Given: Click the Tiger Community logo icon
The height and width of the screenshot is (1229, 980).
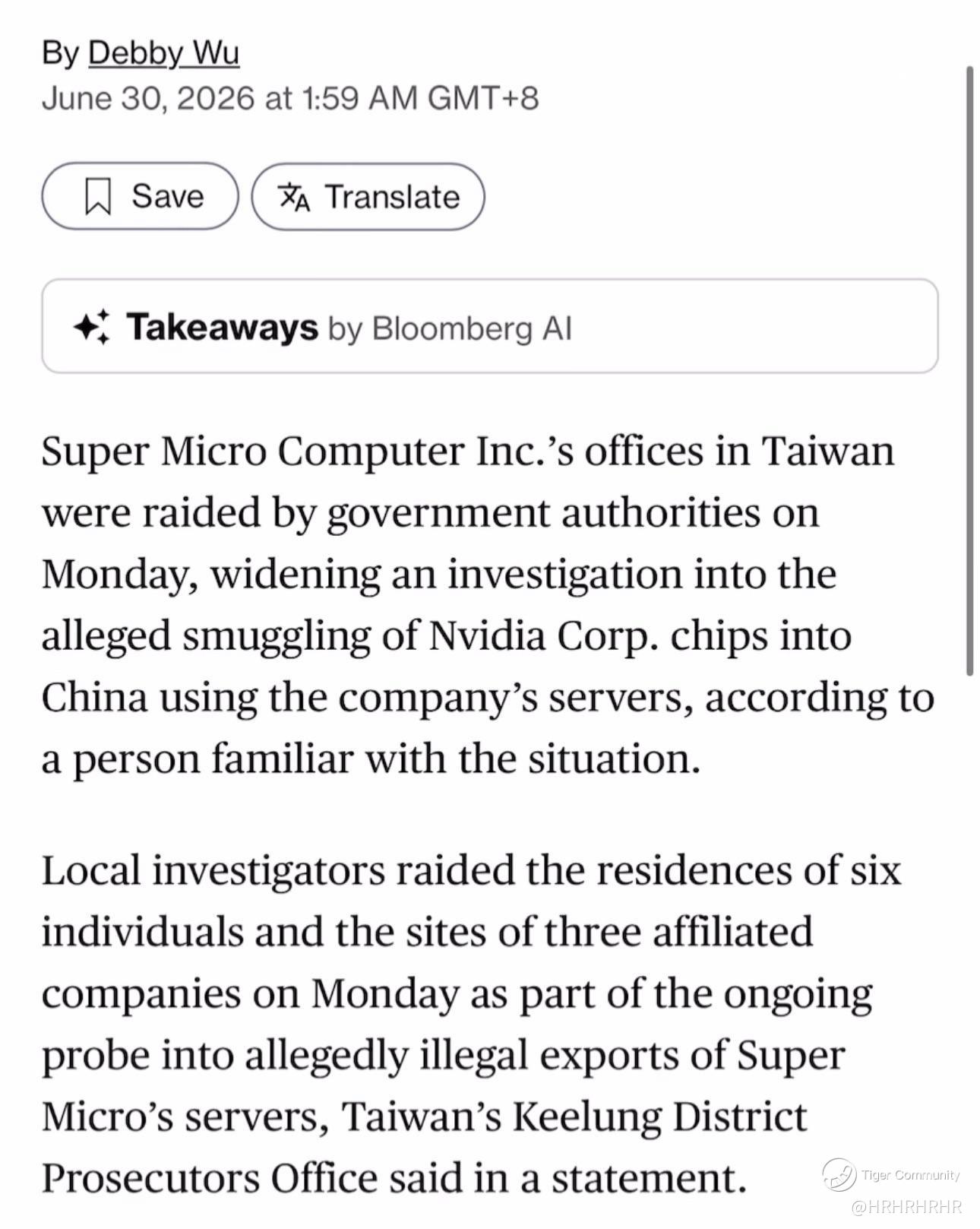Looking at the screenshot, I should (839, 1175).
